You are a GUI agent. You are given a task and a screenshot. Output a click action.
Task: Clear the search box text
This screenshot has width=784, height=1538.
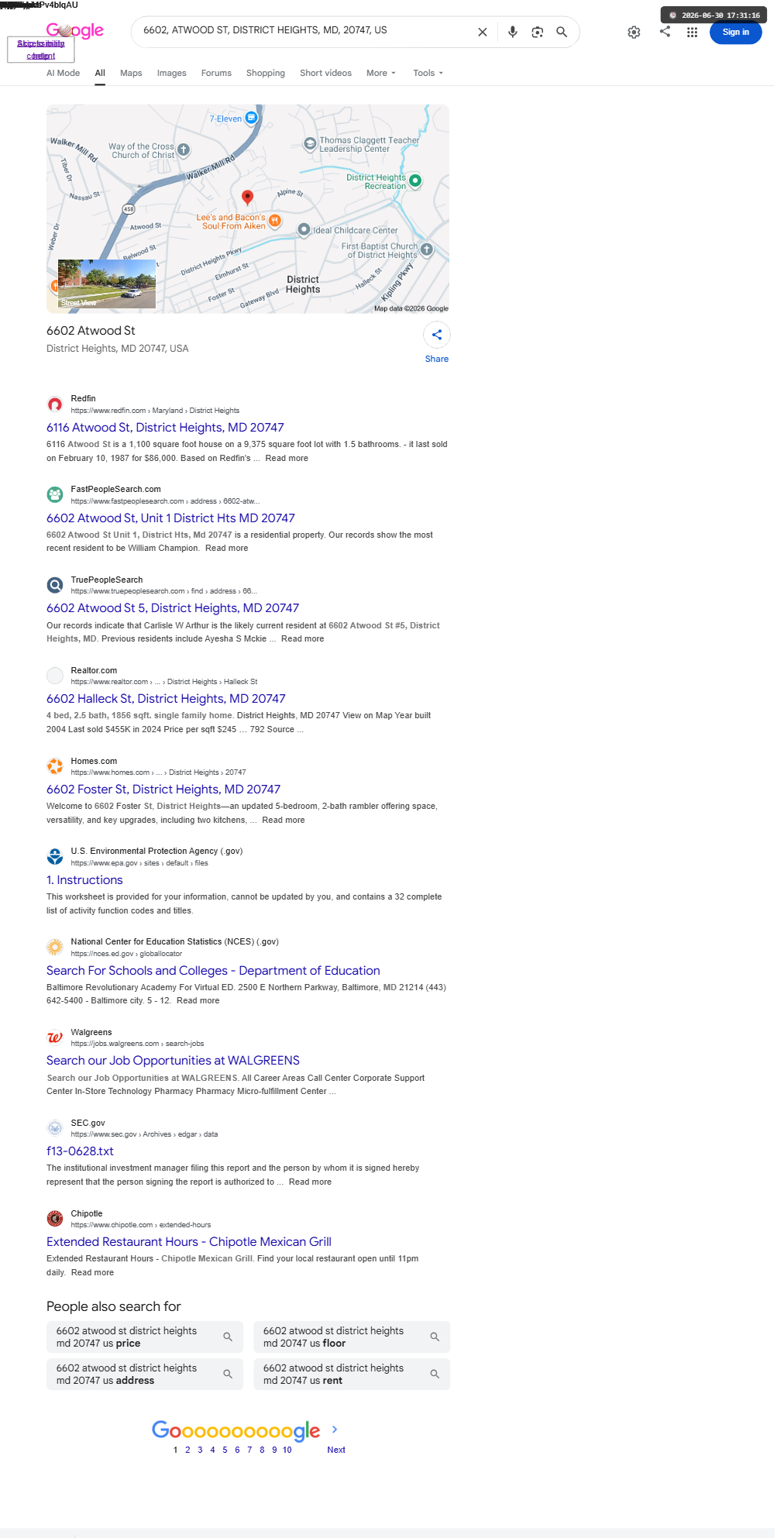coord(482,32)
